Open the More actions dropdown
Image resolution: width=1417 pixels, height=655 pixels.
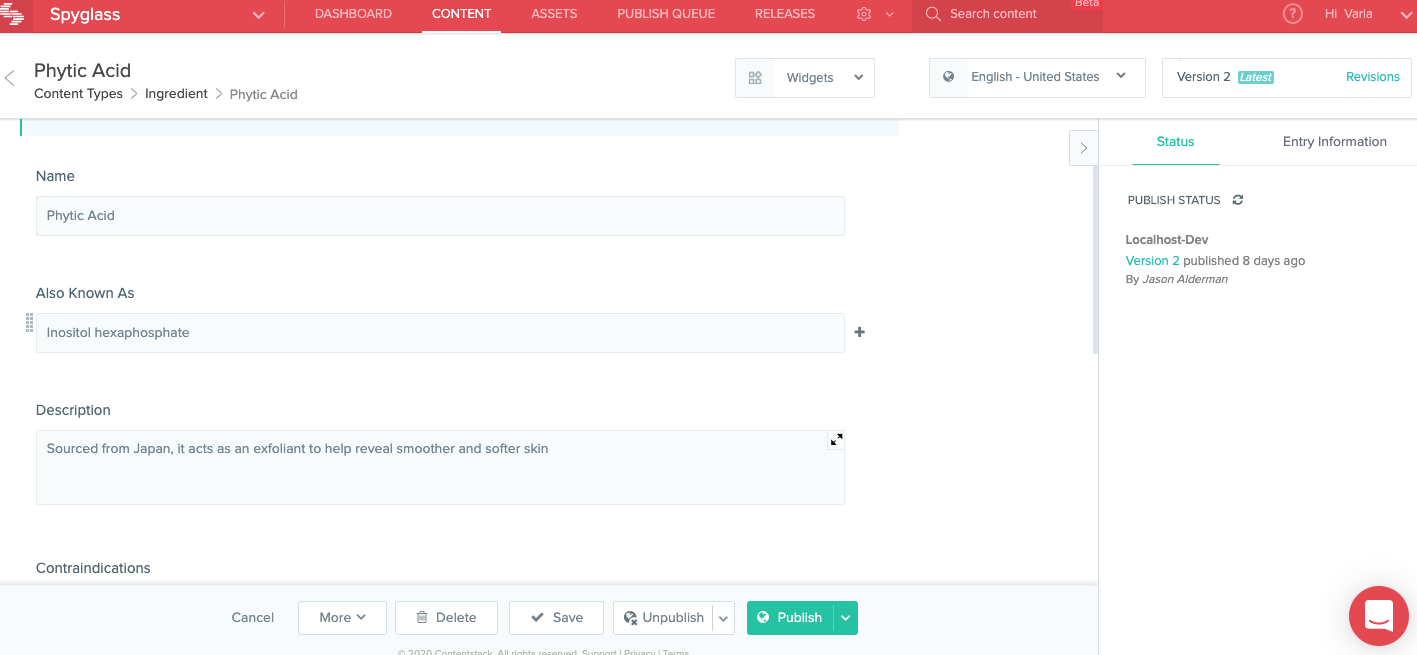342,618
